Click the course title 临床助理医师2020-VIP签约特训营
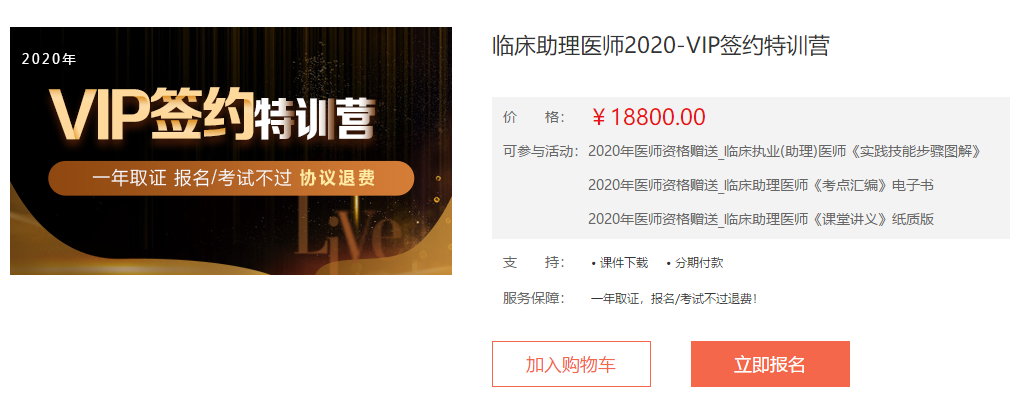 (x=660, y=46)
